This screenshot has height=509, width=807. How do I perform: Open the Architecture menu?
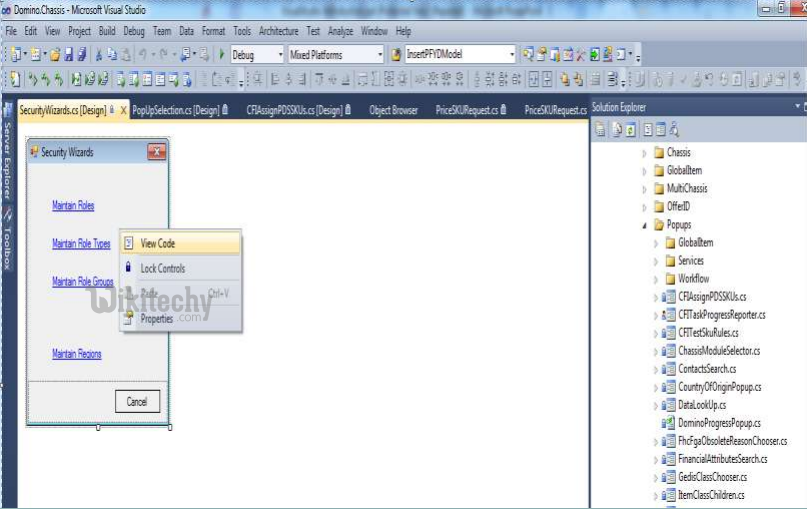[278, 31]
